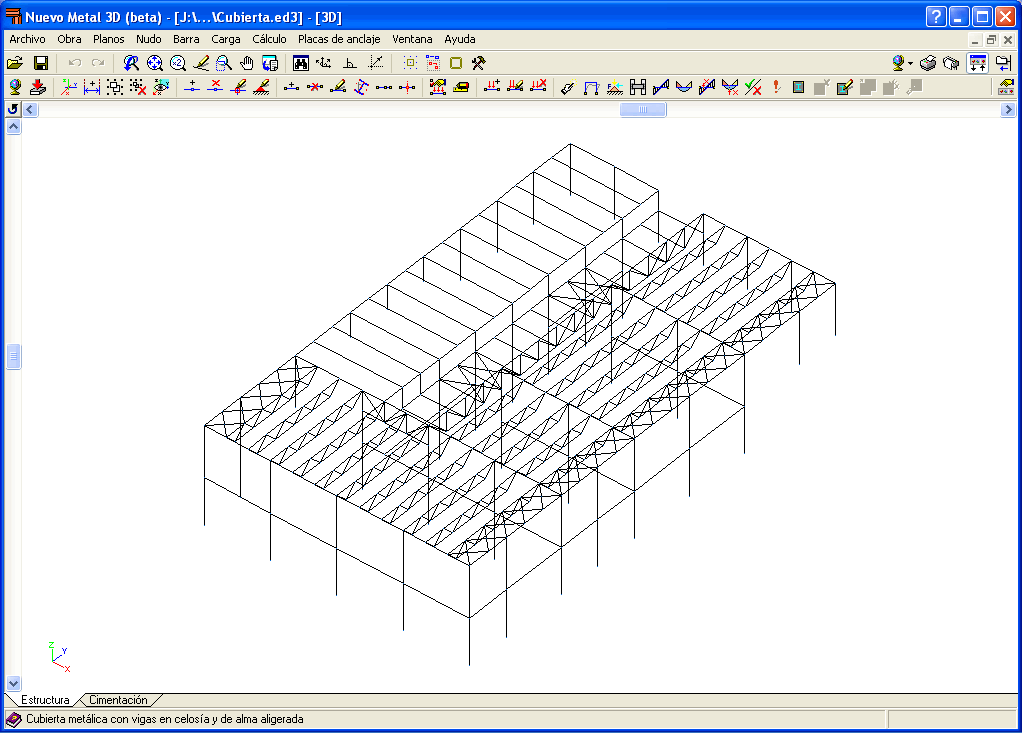Select the Estructura tab
Viewport: 1022px width, 733px height.
pos(44,700)
